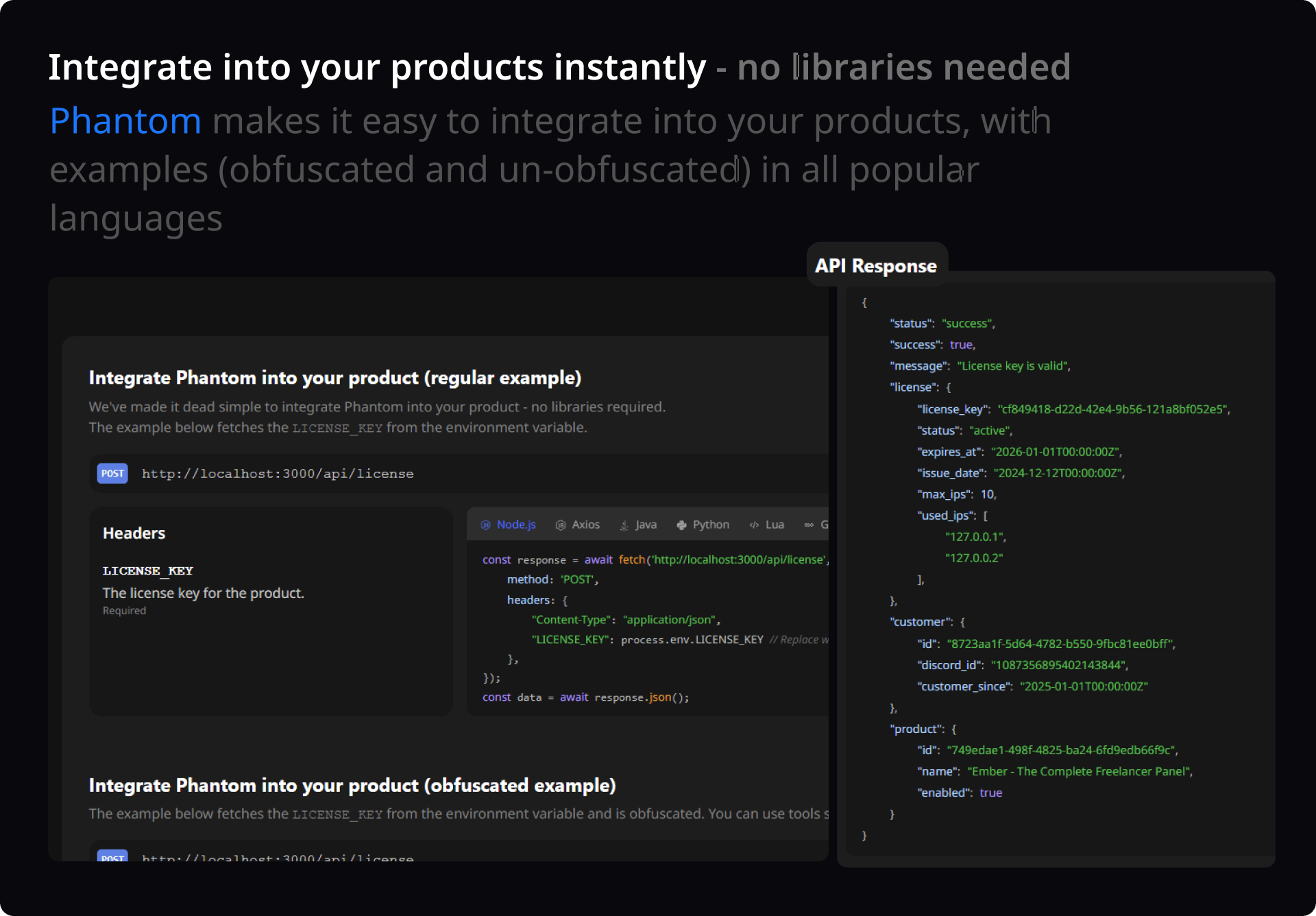
Task: Click the localhost:3000/api/license endpoint URL
Action: (278, 474)
